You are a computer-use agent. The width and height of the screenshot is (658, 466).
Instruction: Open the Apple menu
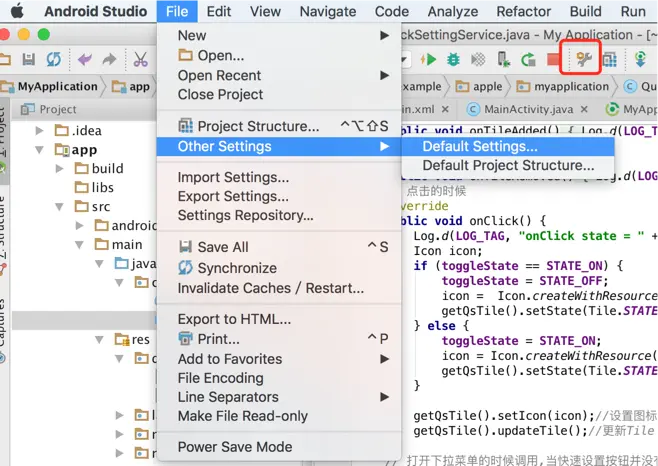point(17,11)
